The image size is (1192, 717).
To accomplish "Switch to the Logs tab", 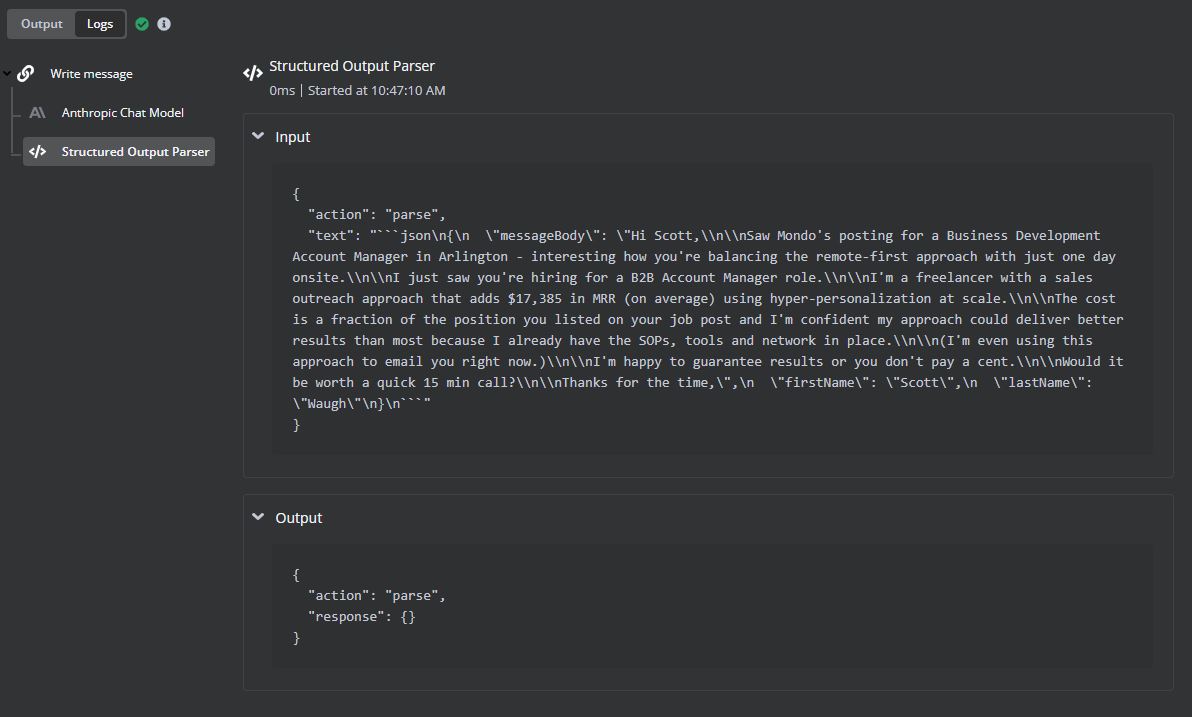I will click(100, 24).
